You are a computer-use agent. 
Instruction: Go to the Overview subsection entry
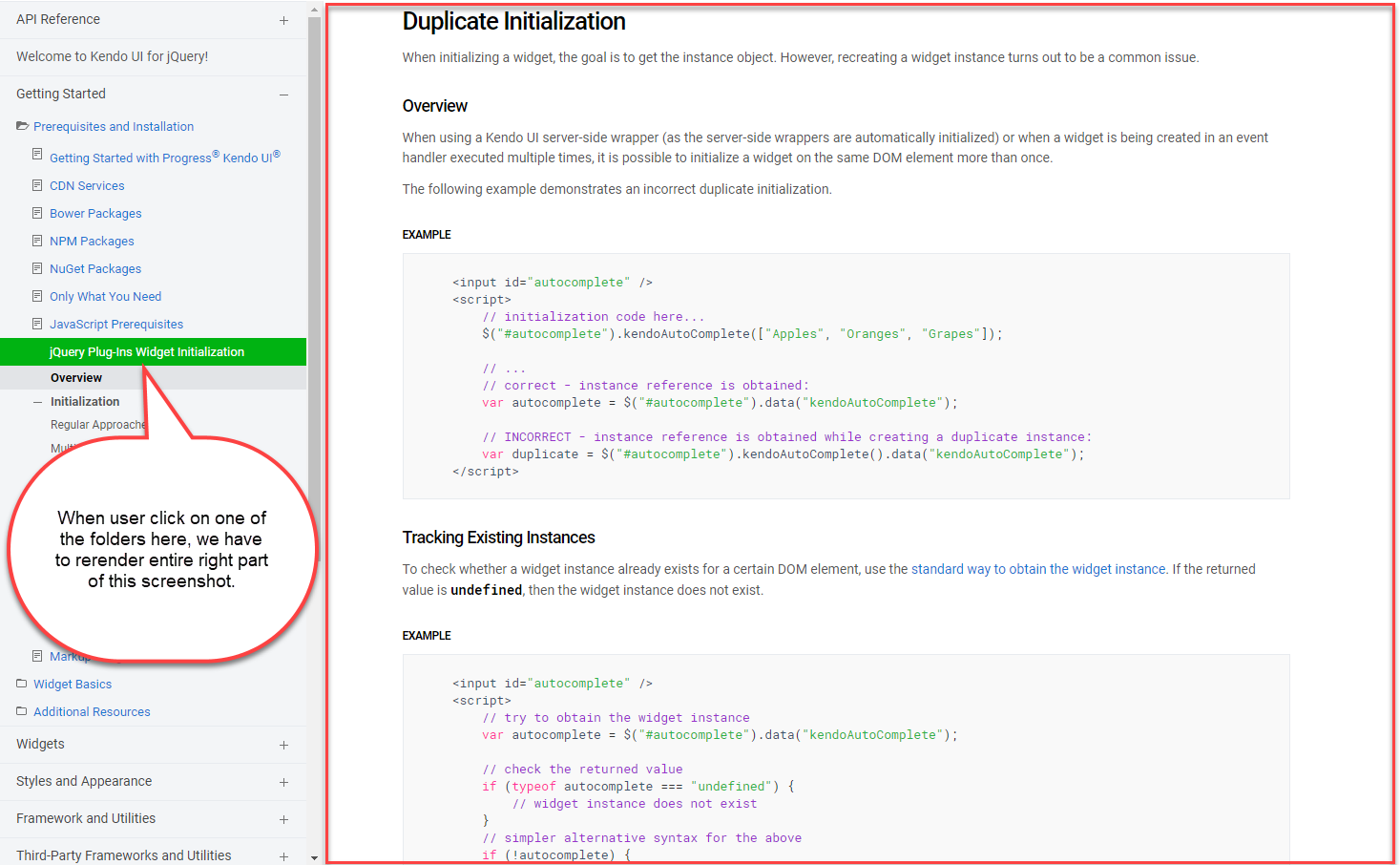pyautogui.click(x=76, y=377)
